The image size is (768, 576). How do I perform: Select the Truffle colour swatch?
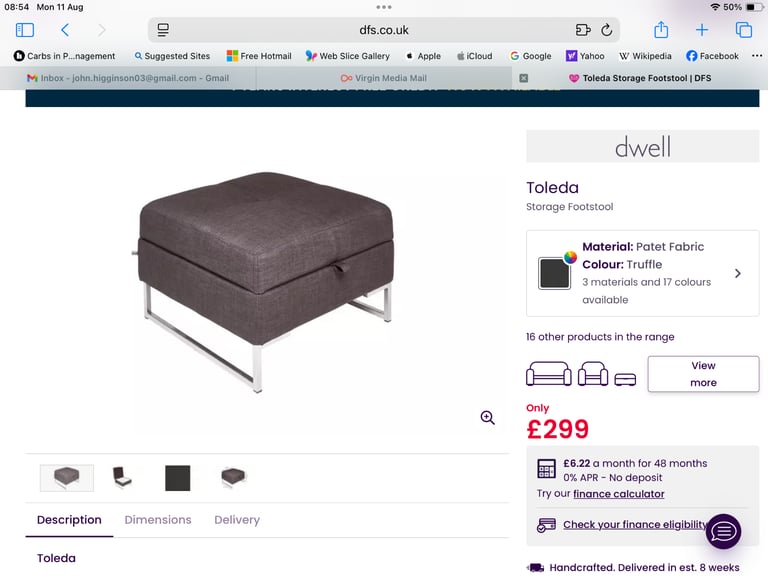pyautogui.click(x=554, y=273)
